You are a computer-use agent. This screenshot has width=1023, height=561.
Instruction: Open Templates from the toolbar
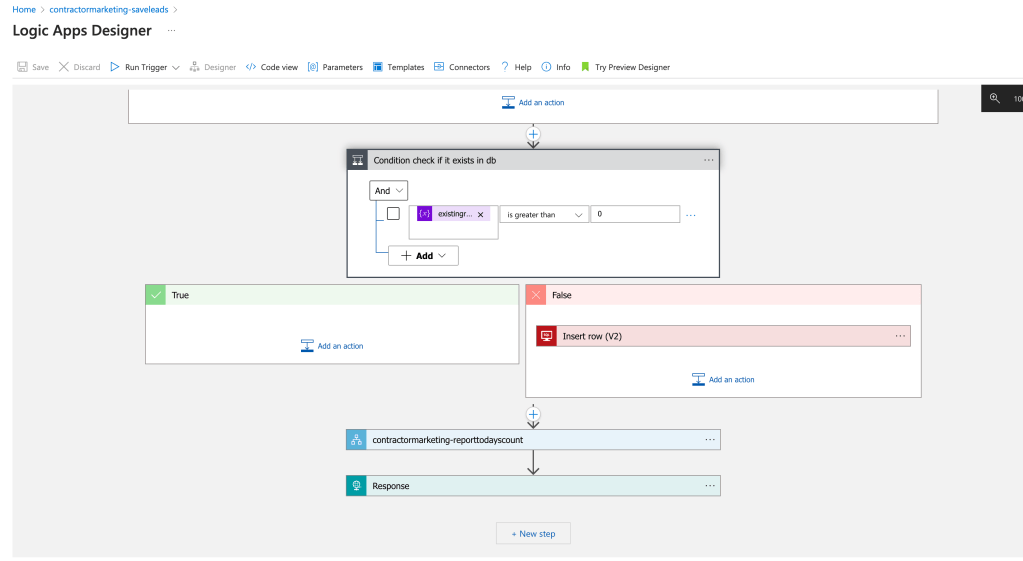[398, 67]
